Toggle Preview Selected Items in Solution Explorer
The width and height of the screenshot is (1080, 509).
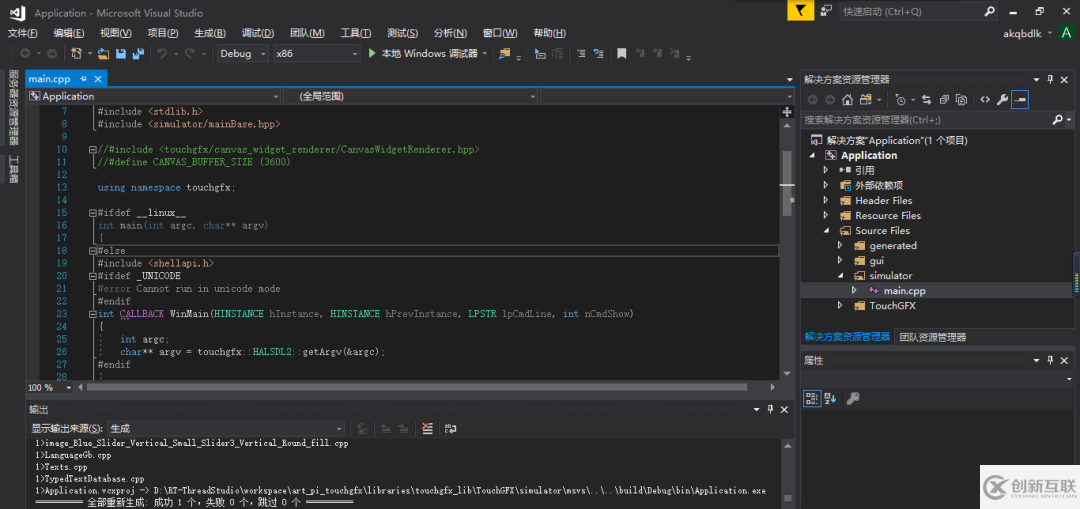(x=1019, y=99)
